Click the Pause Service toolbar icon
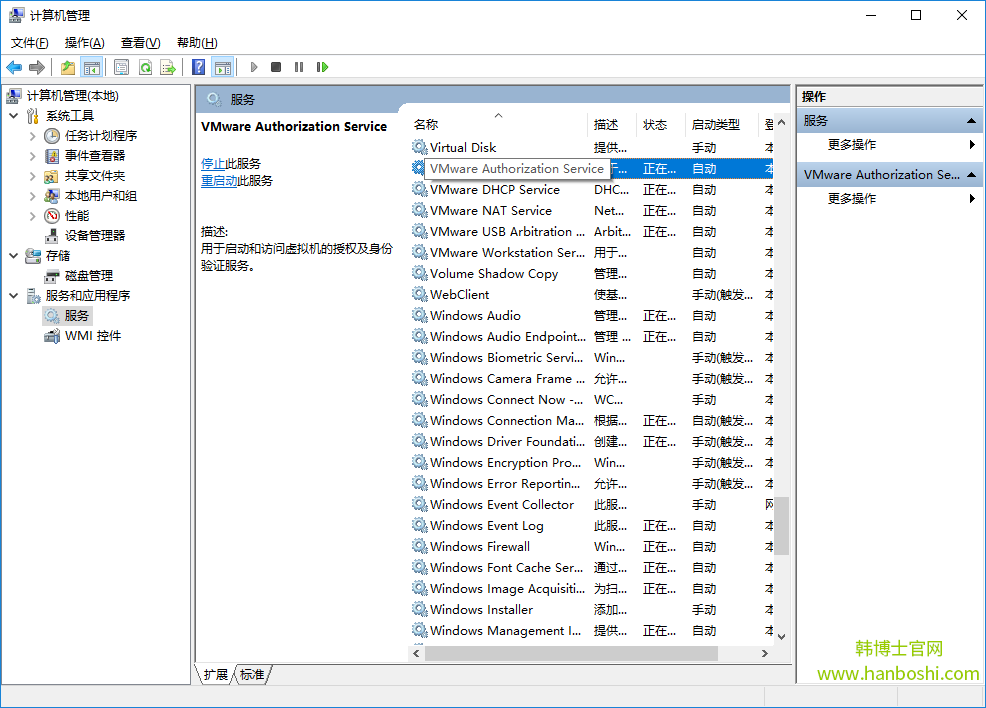Screen dimensions: 986x708 pyautogui.click(x=299, y=67)
